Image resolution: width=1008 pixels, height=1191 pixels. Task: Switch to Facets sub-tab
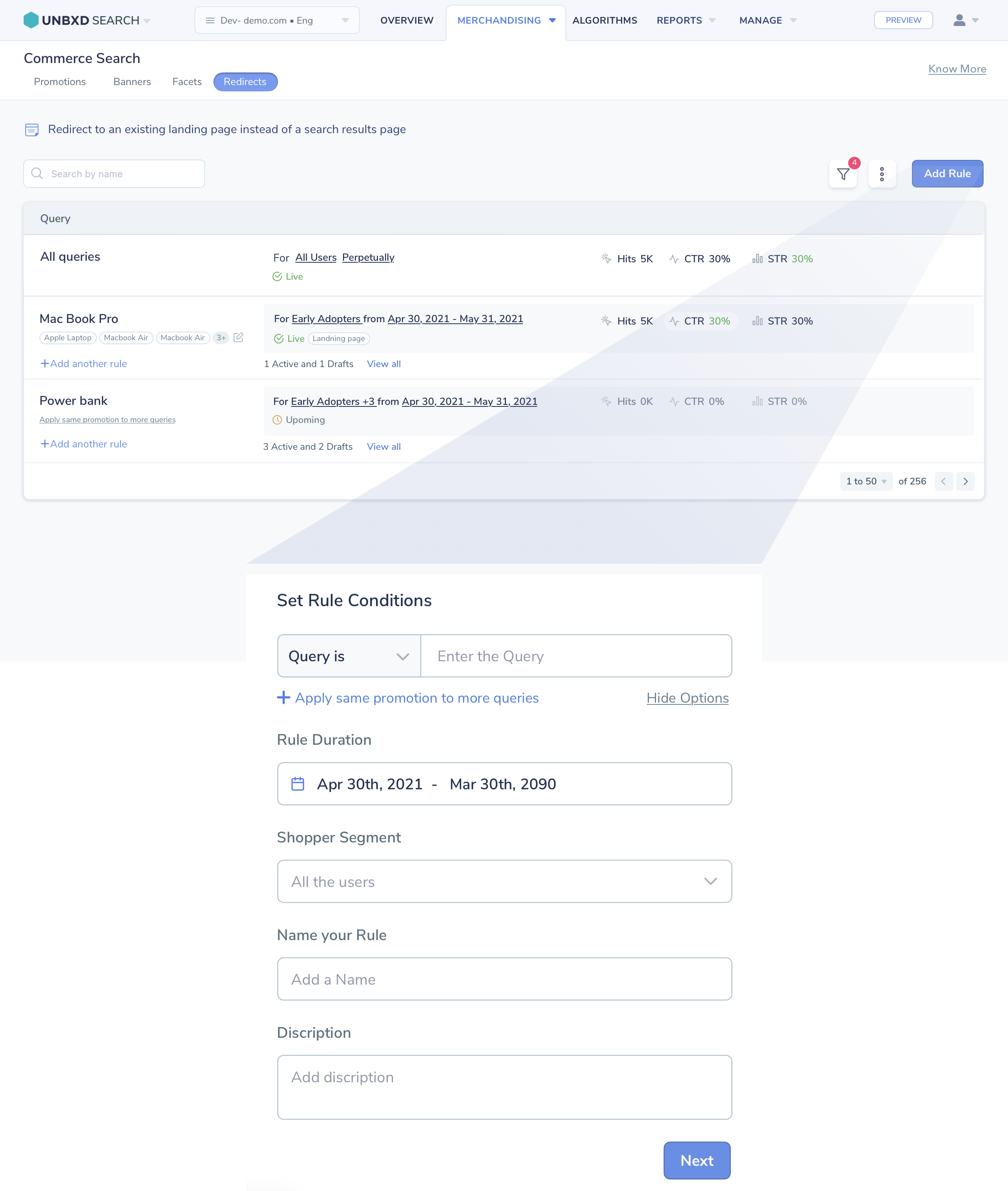[187, 82]
